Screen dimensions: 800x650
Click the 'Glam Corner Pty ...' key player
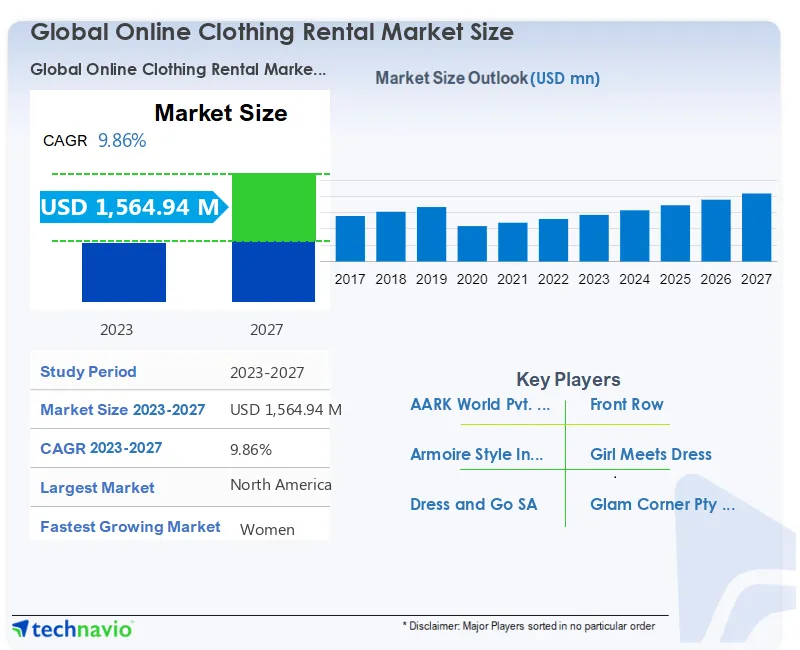tap(662, 504)
